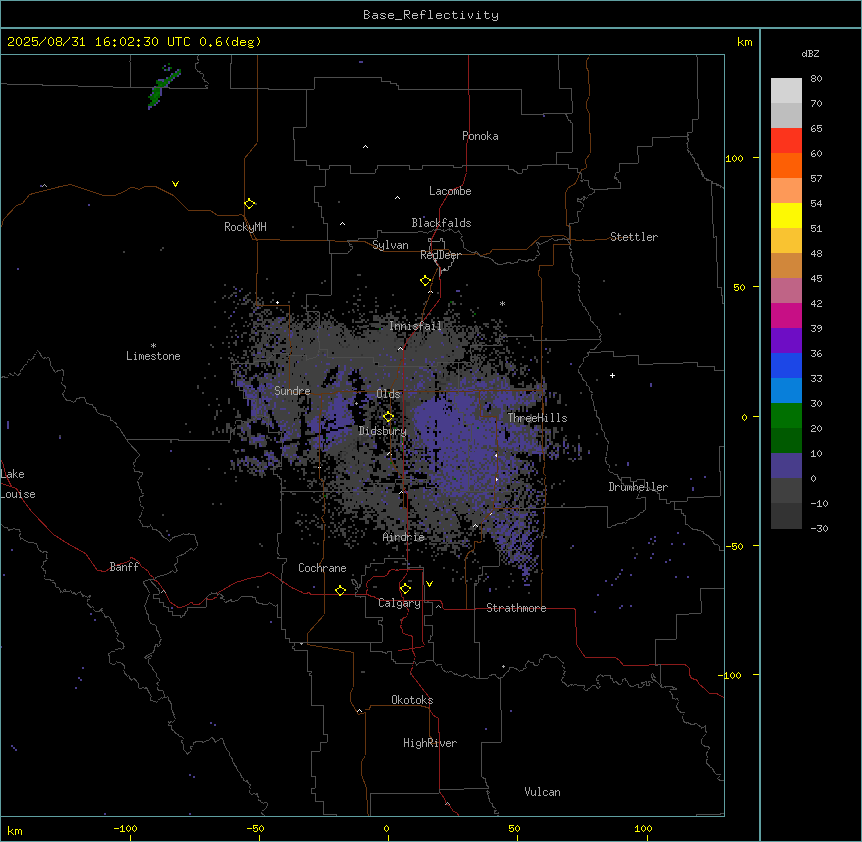Click the Okotoks label

point(412,700)
